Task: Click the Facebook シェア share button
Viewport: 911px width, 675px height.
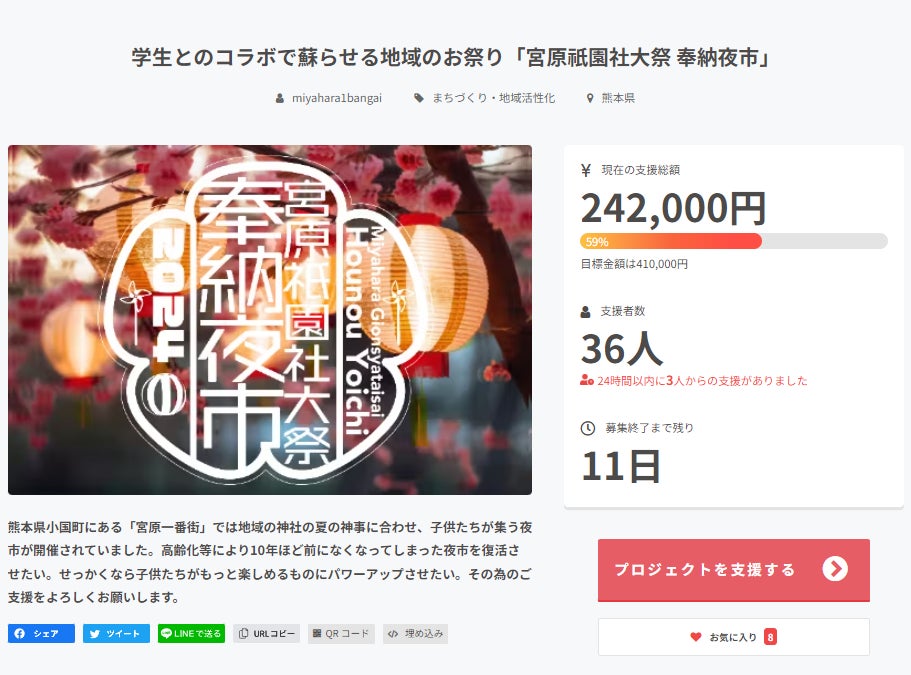Action: 41,633
